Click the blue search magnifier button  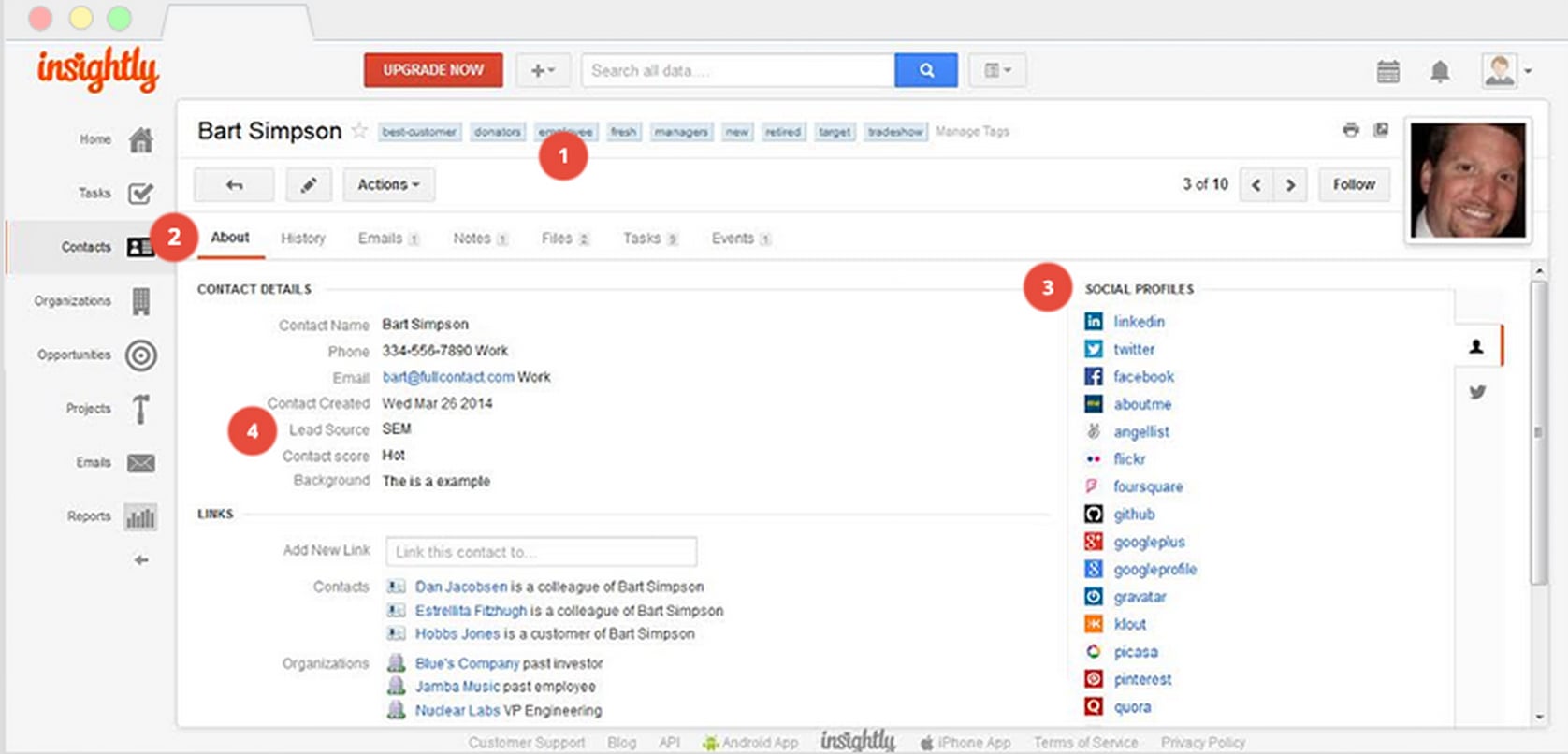(x=926, y=70)
